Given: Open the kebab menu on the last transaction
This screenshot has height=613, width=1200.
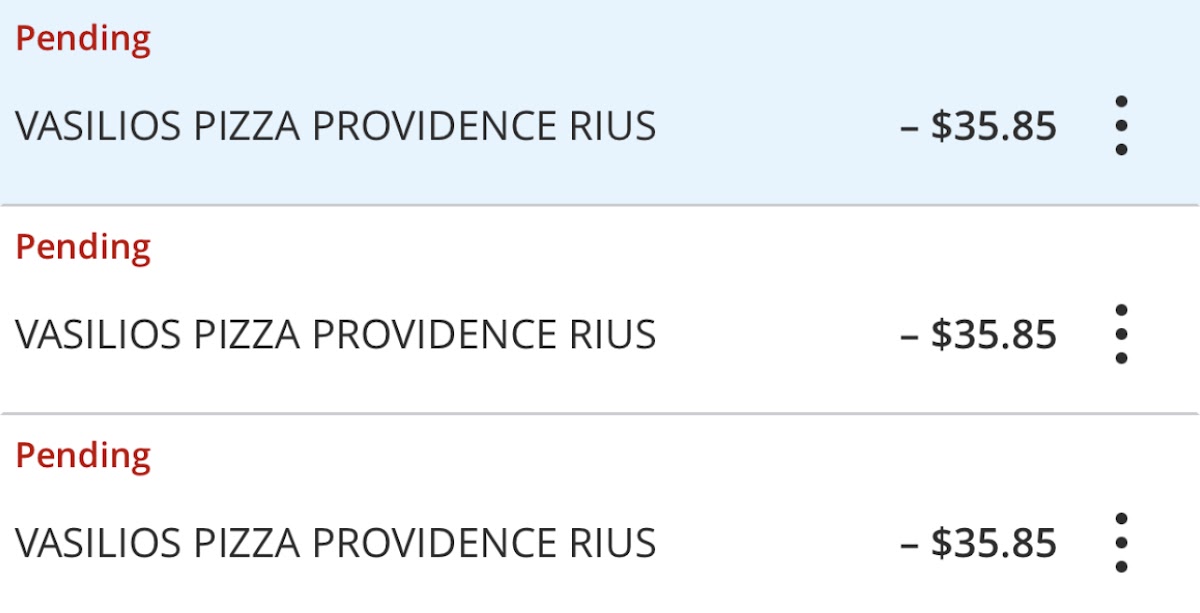Looking at the screenshot, I should [x=1121, y=543].
